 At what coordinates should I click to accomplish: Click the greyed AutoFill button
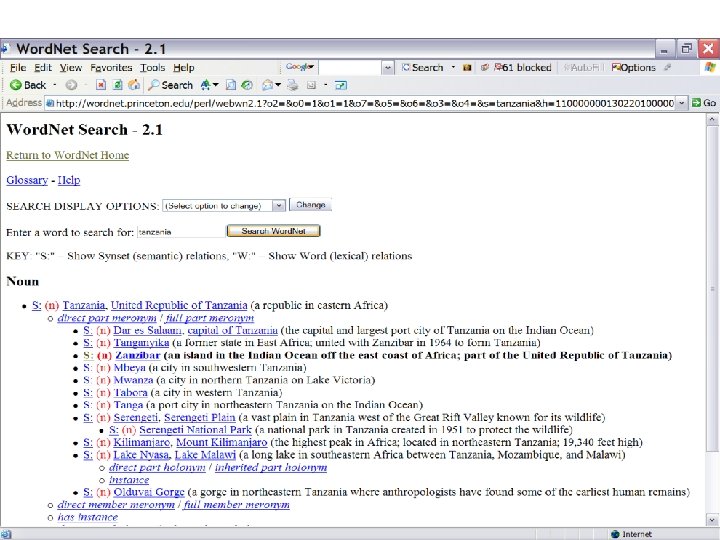583,68
